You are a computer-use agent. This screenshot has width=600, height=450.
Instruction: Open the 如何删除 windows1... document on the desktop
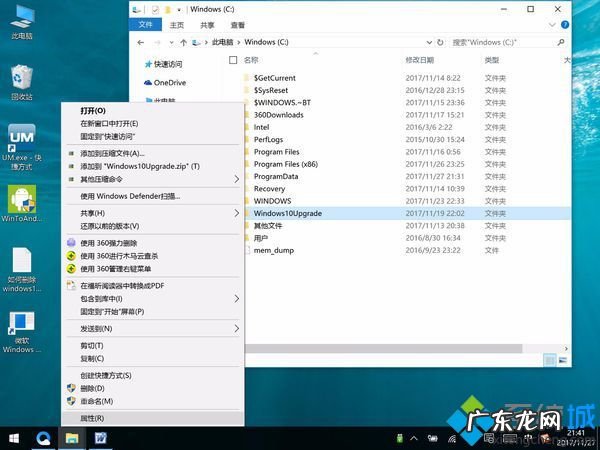coord(21,270)
